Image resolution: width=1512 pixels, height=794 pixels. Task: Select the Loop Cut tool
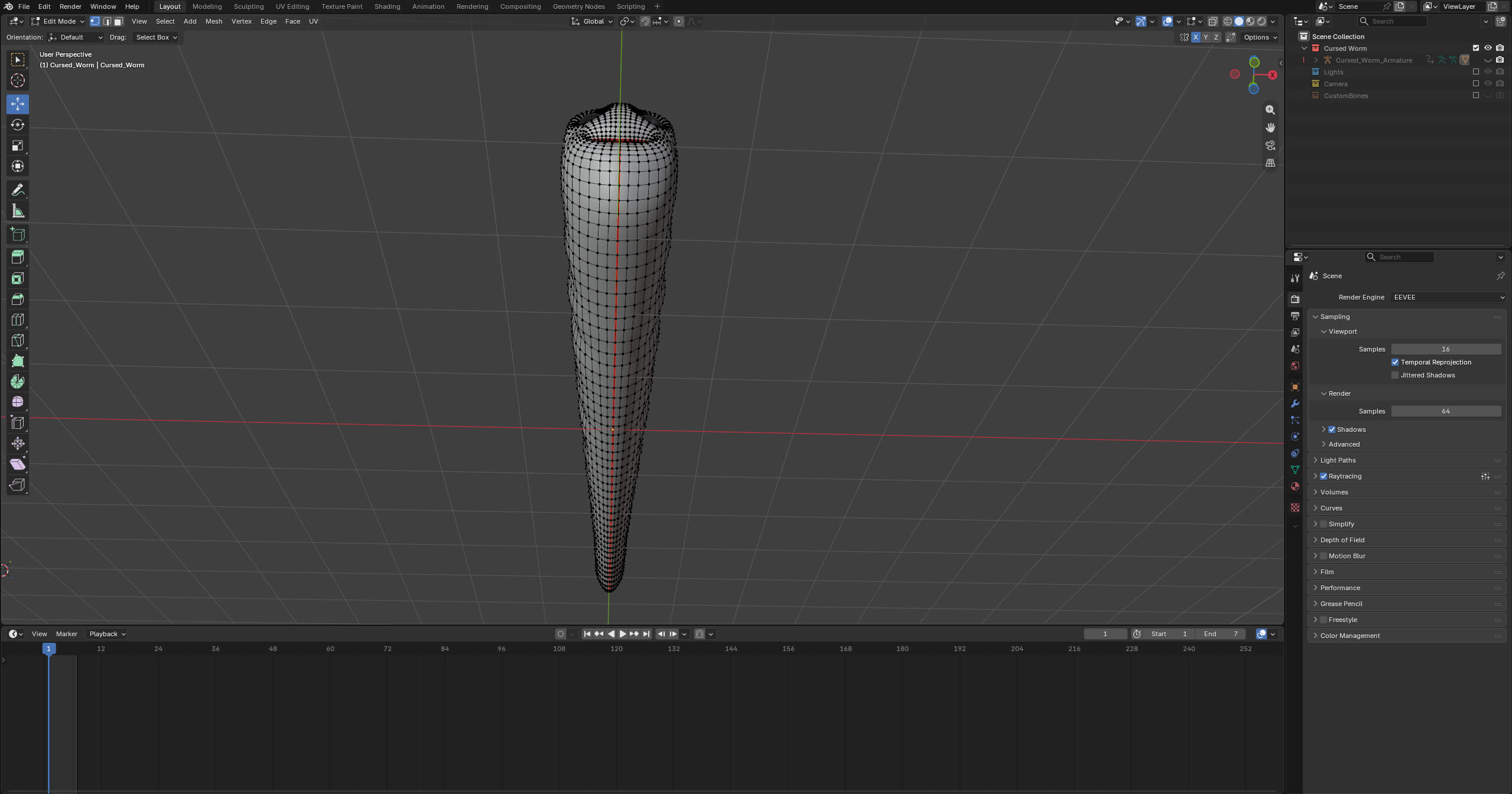(x=18, y=320)
